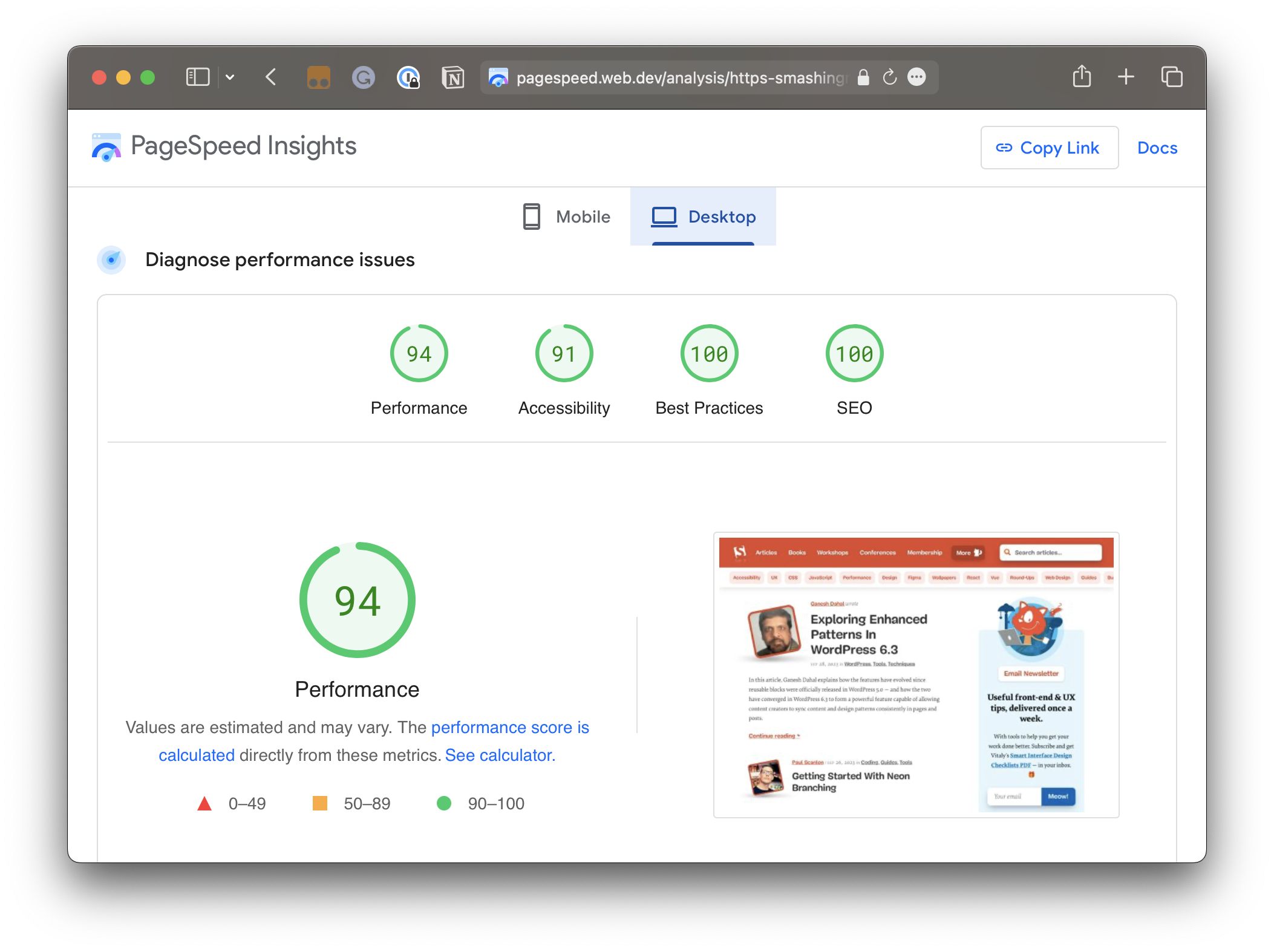Screen dimensions: 1274x952
Task: Switch to the Mobile tab
Action: pos(567,217)
